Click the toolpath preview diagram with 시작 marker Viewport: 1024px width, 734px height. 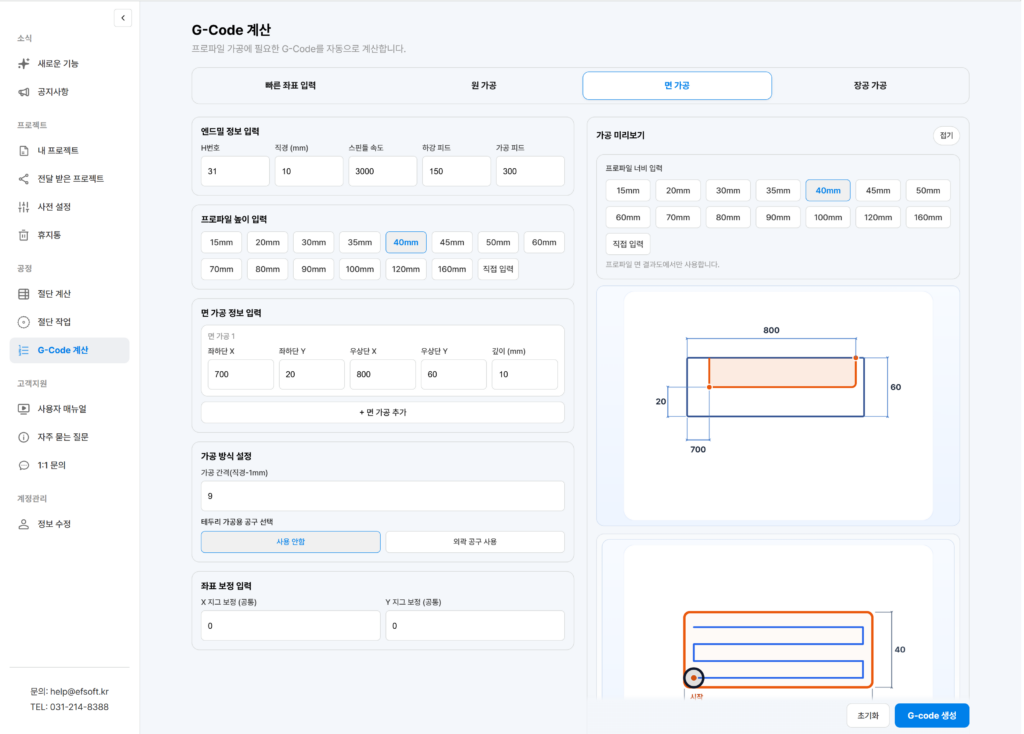point(778,622)
